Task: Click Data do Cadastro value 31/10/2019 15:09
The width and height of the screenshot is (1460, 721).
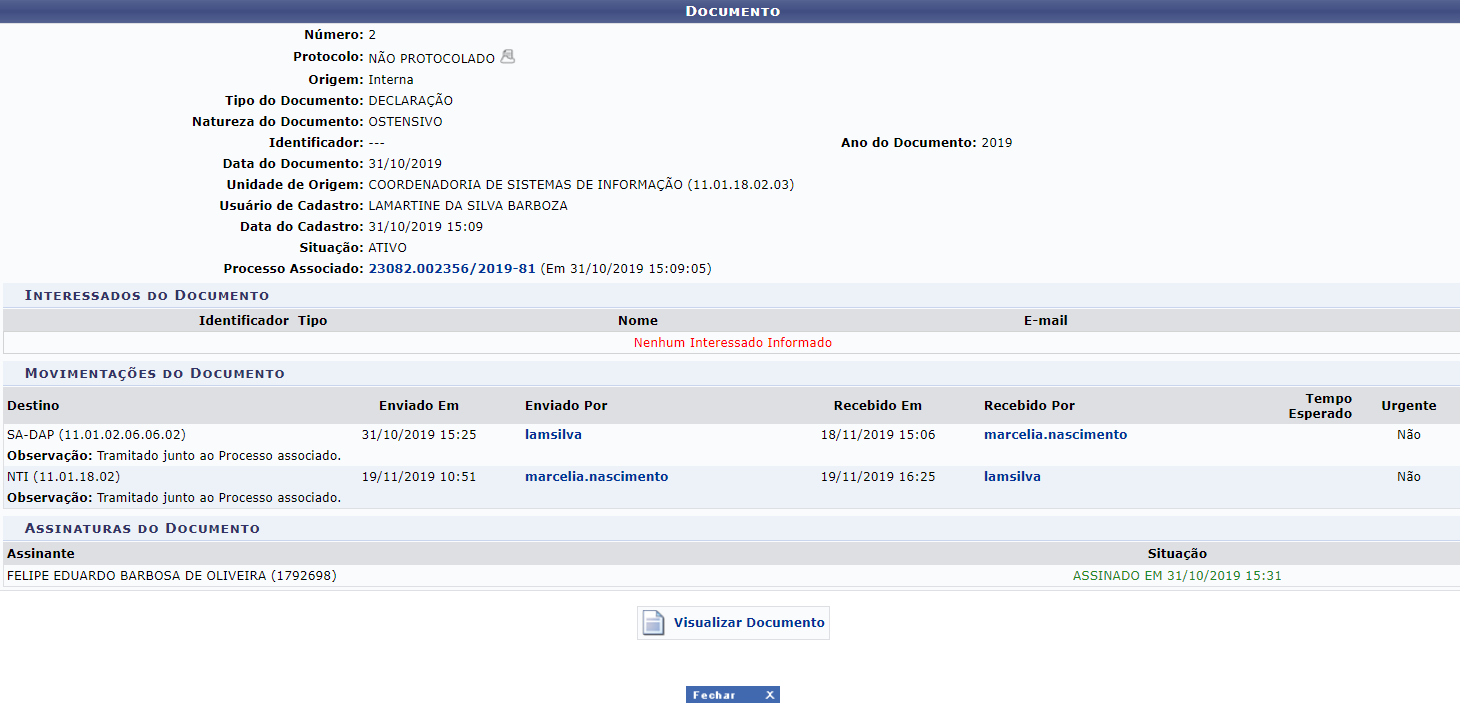Action: (x=426, y=227)
